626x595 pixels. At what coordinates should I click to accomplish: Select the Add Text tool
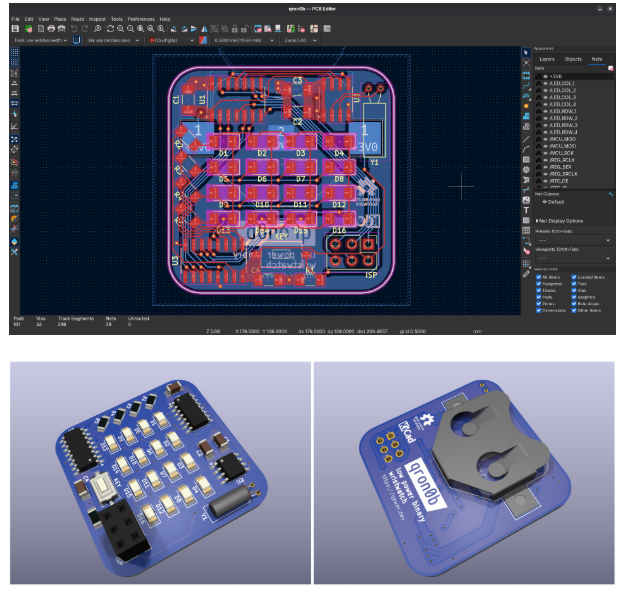pyautogui.click(x=526, y=211)
